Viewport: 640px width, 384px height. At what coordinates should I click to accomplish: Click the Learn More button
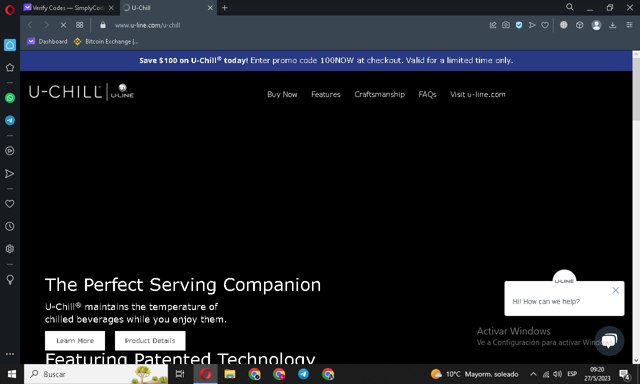[x=75, y=340]
